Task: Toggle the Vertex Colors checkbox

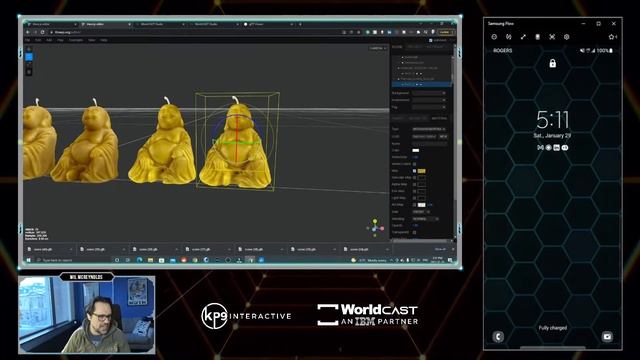Action: click(414, 164)
